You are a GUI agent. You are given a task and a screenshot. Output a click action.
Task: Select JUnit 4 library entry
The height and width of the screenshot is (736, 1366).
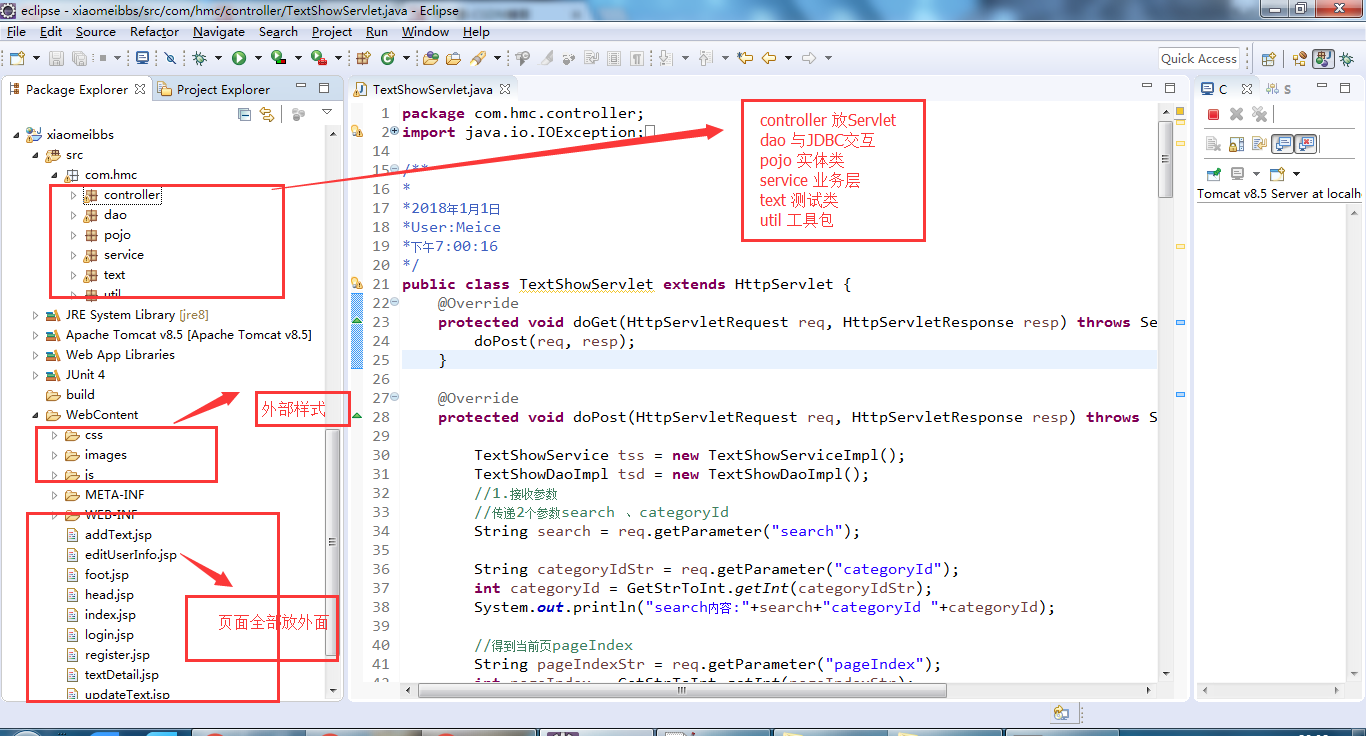85,375
